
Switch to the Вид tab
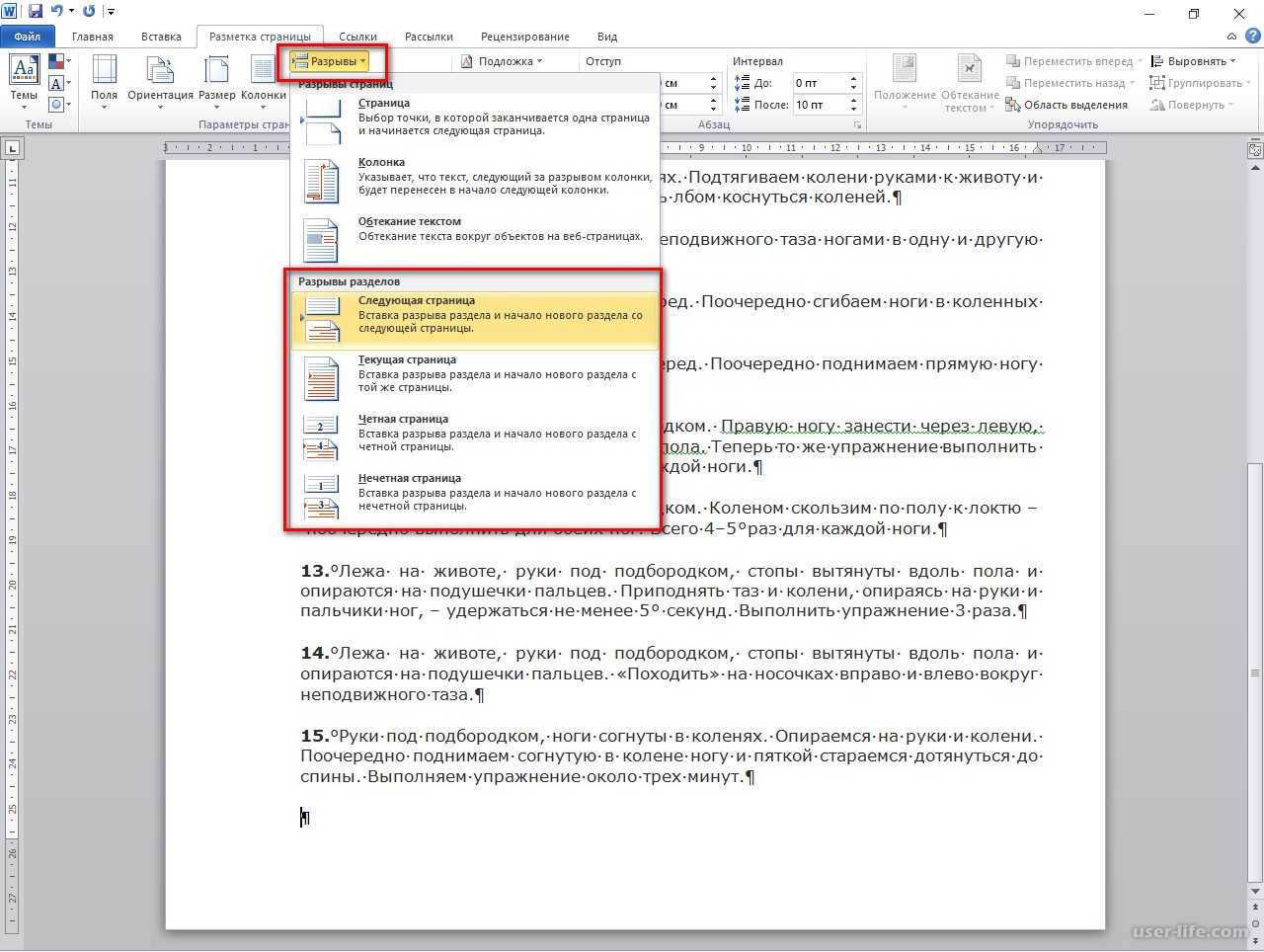tap(607, 37)
